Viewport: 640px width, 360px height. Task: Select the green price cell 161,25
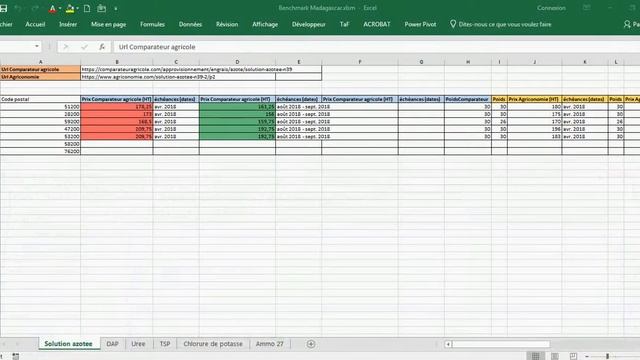point(237,107)
